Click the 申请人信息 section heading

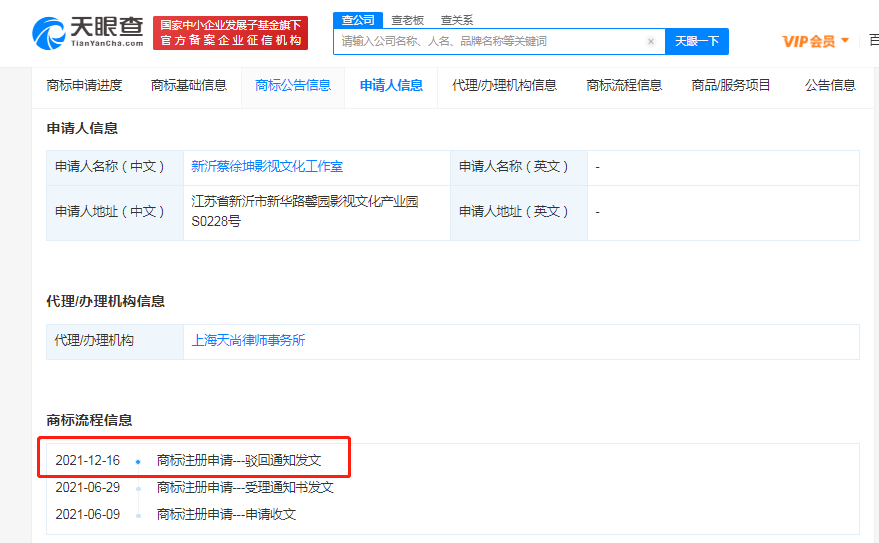click(82, 128)
